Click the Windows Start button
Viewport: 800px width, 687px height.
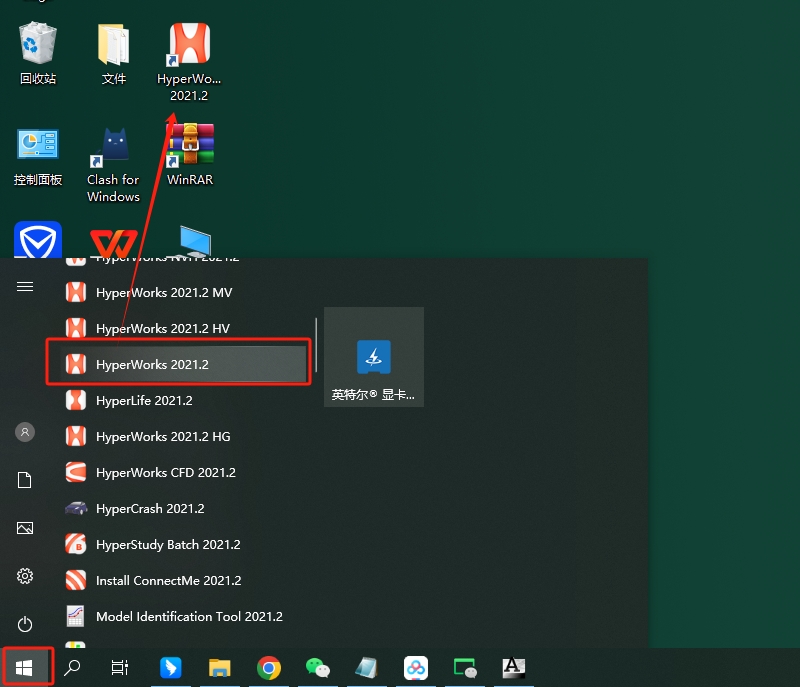coord(24,667)
